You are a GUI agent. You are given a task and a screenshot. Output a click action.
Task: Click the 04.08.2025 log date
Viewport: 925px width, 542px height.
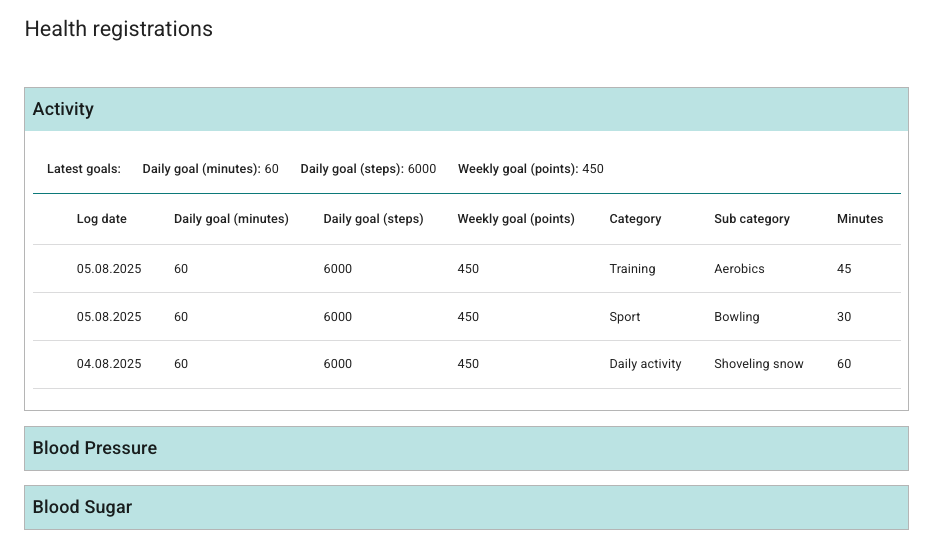click(x=109, y=364)
